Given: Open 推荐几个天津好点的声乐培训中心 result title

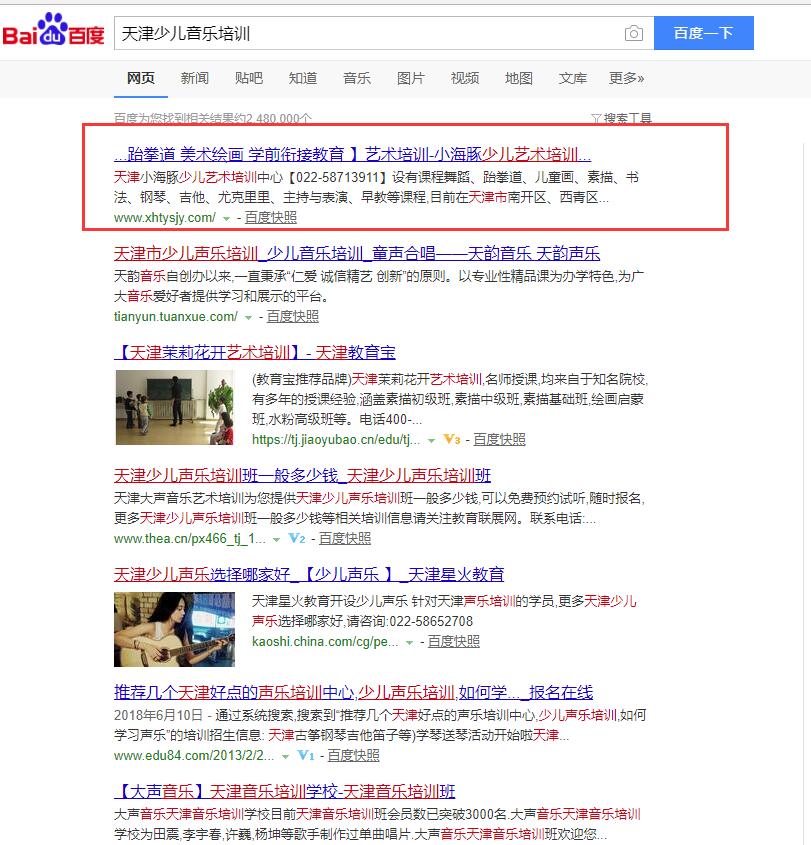Looking at the screenshot, I should [x=353, y=691].
